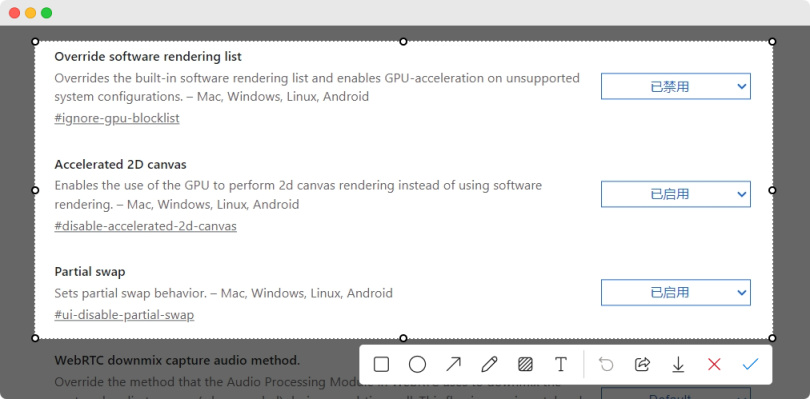This screenshot has width=810, height=399.
Task: Select the rectangle annotation tool
Action: point(381,365)
